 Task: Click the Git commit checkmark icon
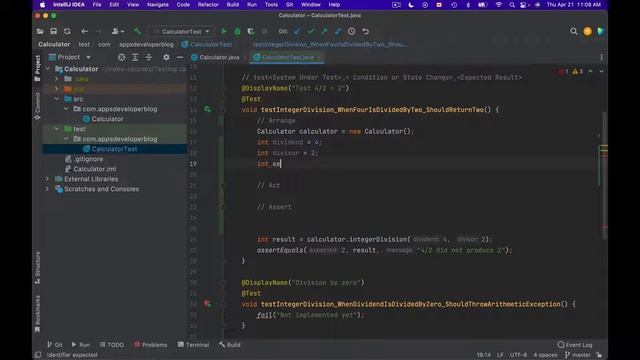click(x=311, y=31)
